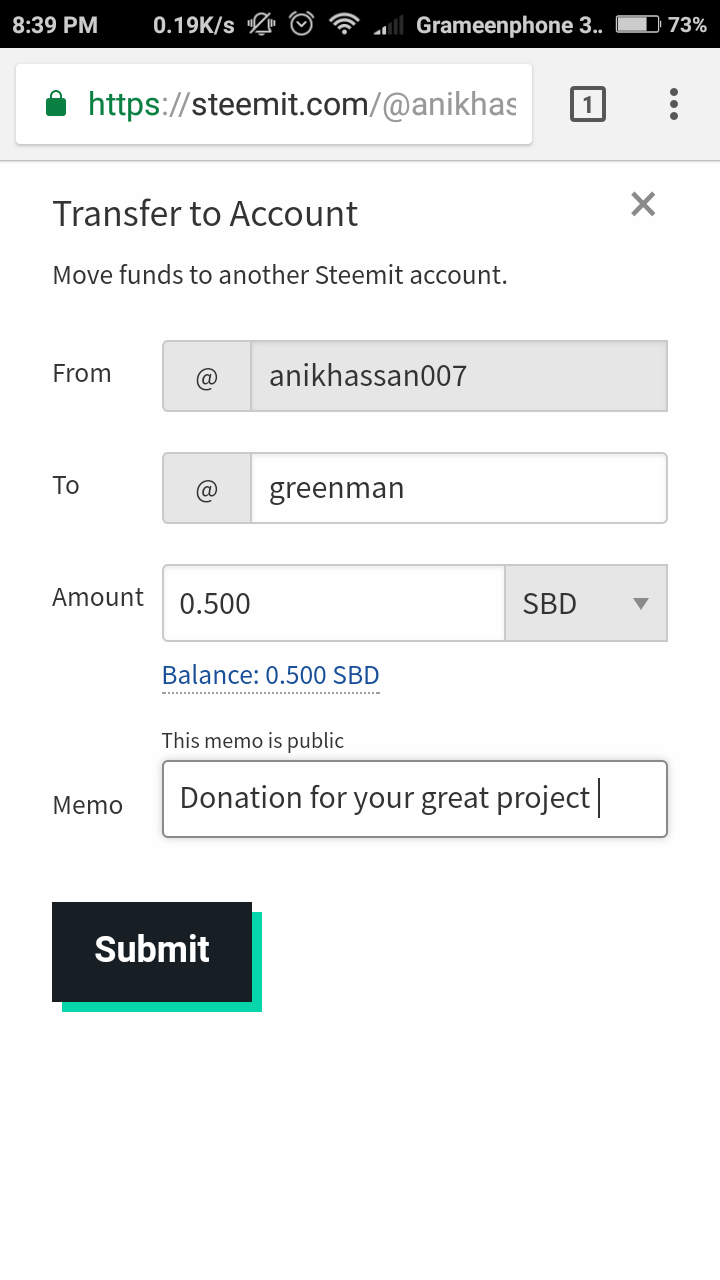Tap the green secure padlock icon

(57, 104)
